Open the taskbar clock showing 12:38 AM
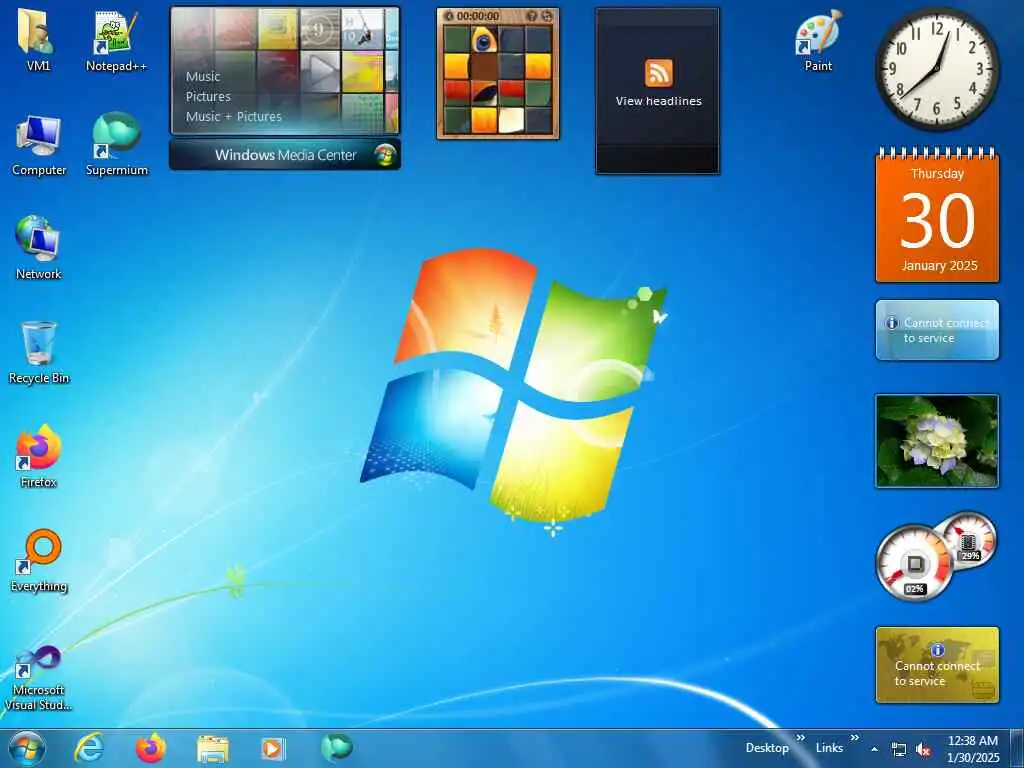The image size is (1024, 768). pyautogui.click(x=973, y=749)
